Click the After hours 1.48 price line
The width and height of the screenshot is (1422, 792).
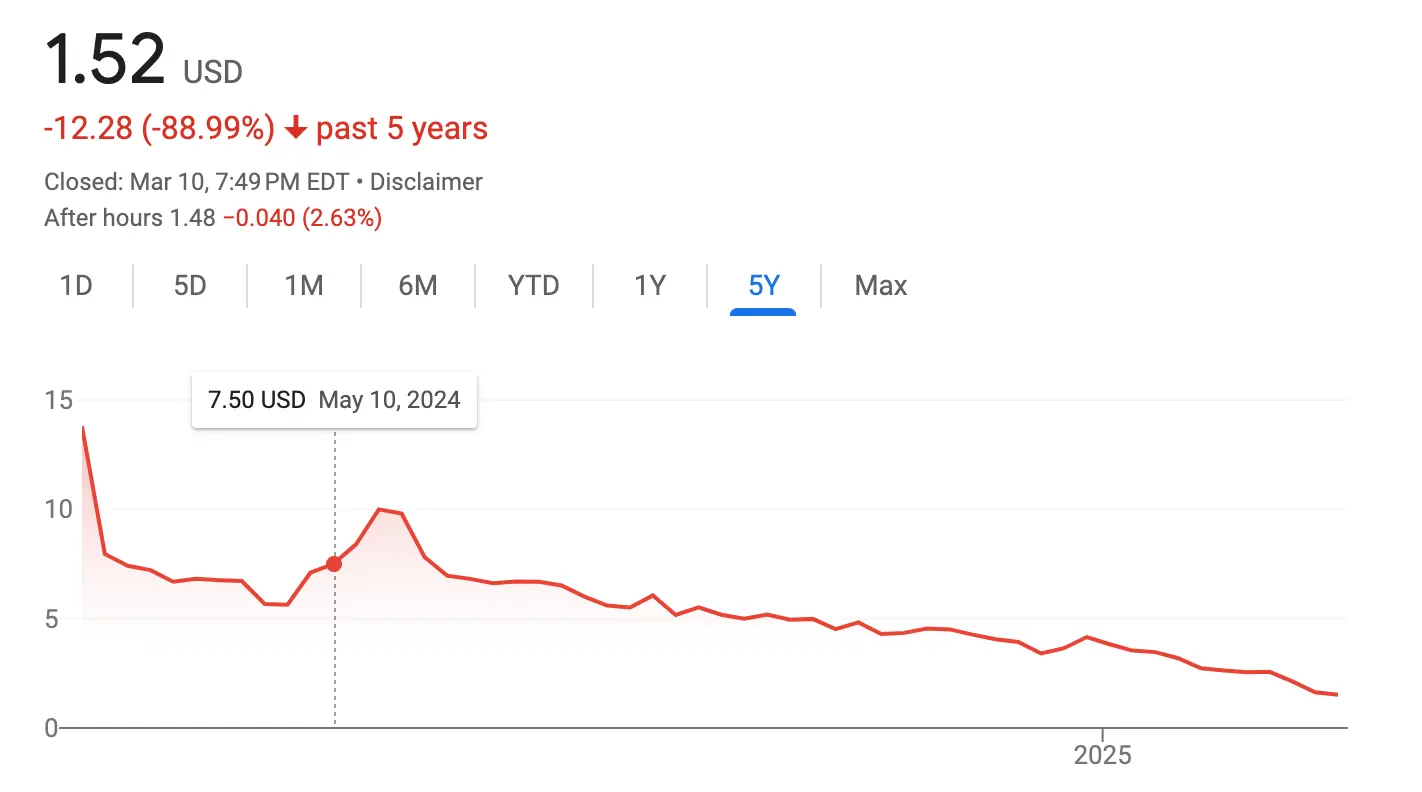tap(213, 218)
